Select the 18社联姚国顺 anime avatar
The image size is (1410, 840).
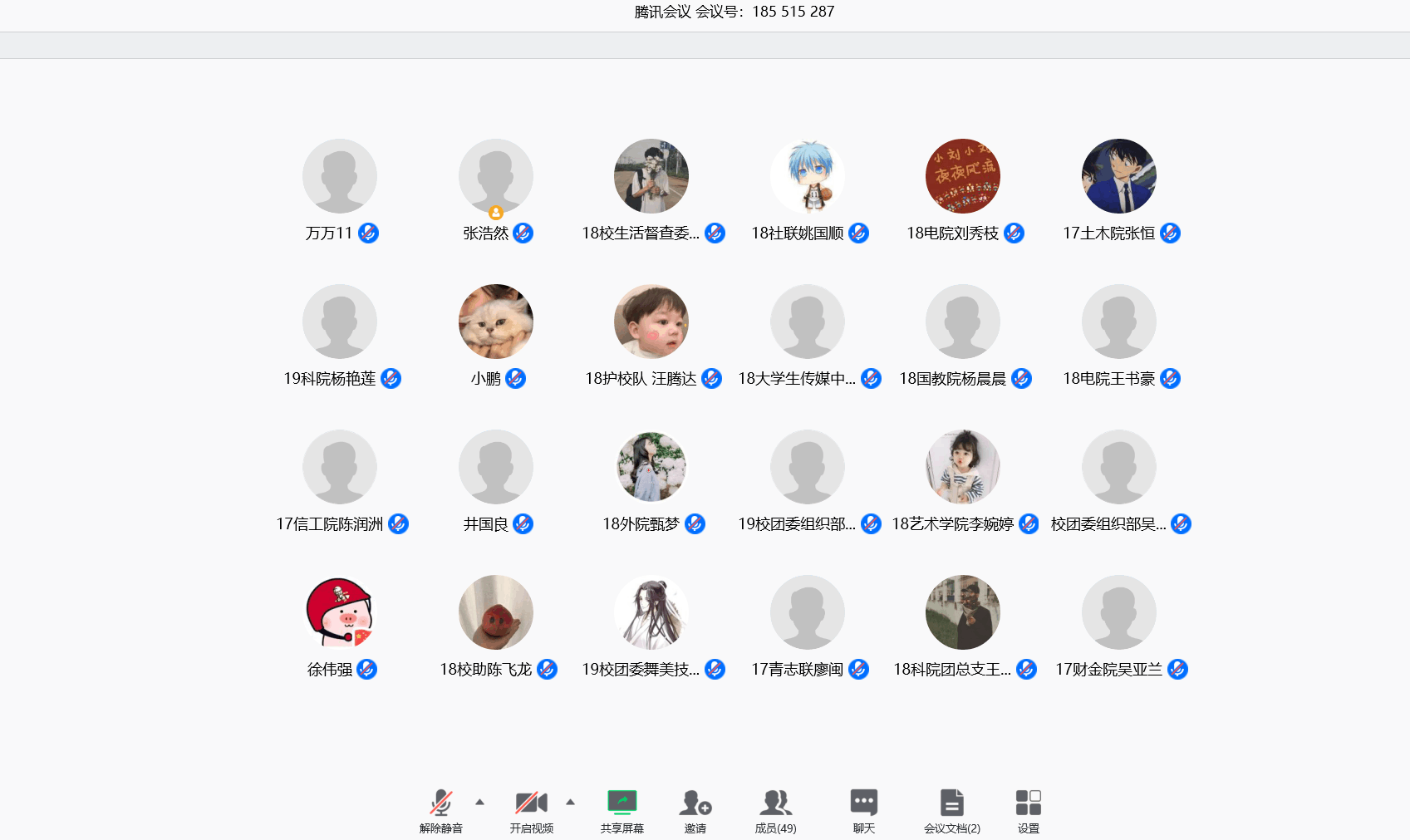(808, 176)
